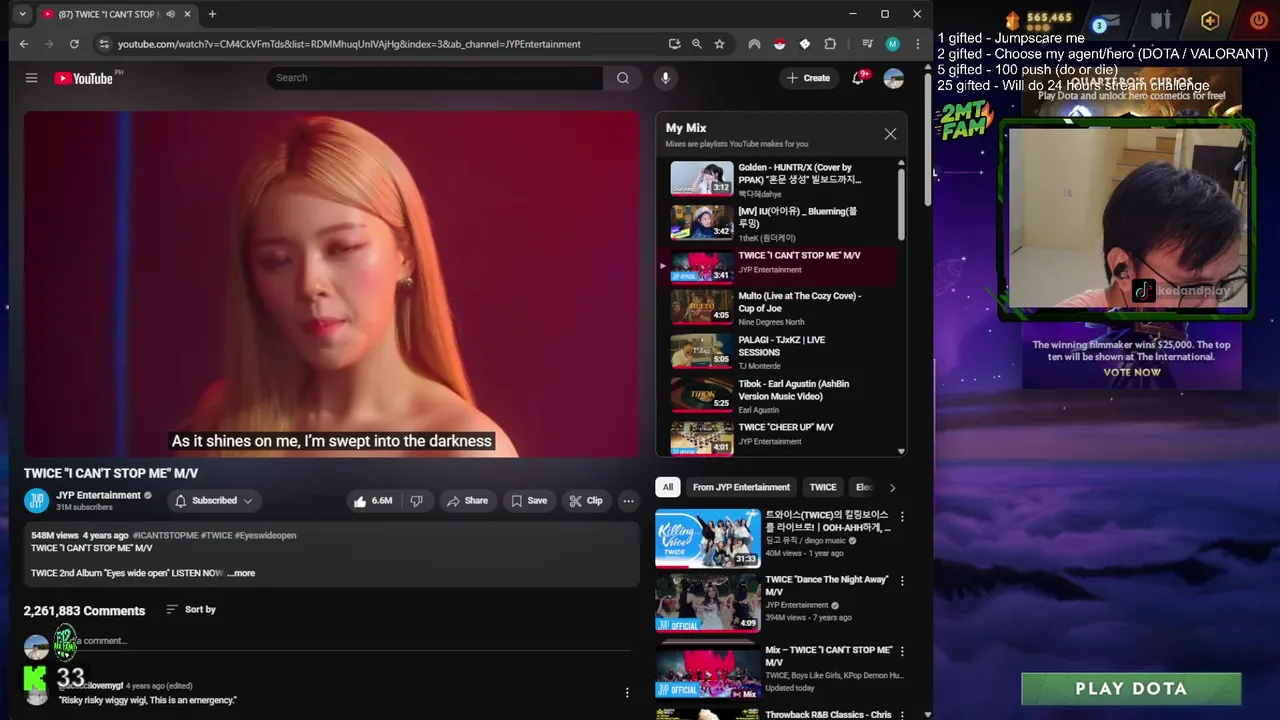The width and height of the screenshot is (1280, 720).
Task: Click VOTE NOW in the Dota client
Action: point(1132,373)
